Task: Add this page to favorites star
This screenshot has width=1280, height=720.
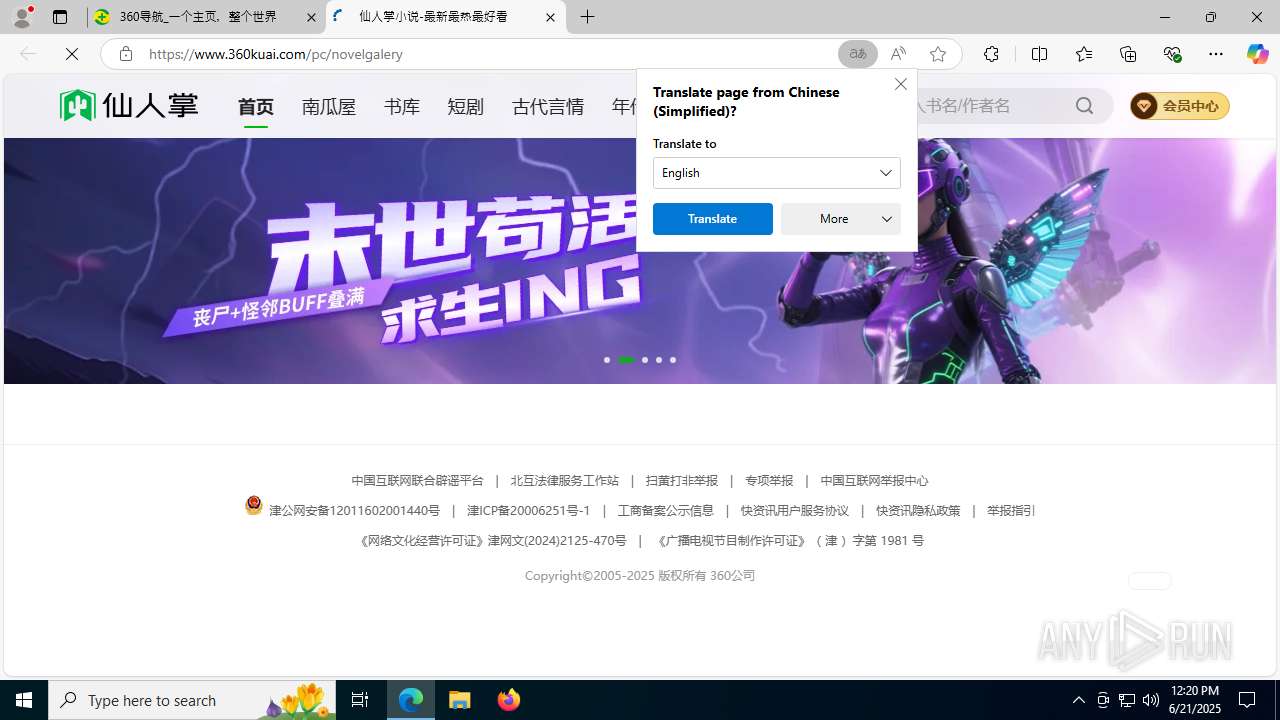Action: (938, 54)
